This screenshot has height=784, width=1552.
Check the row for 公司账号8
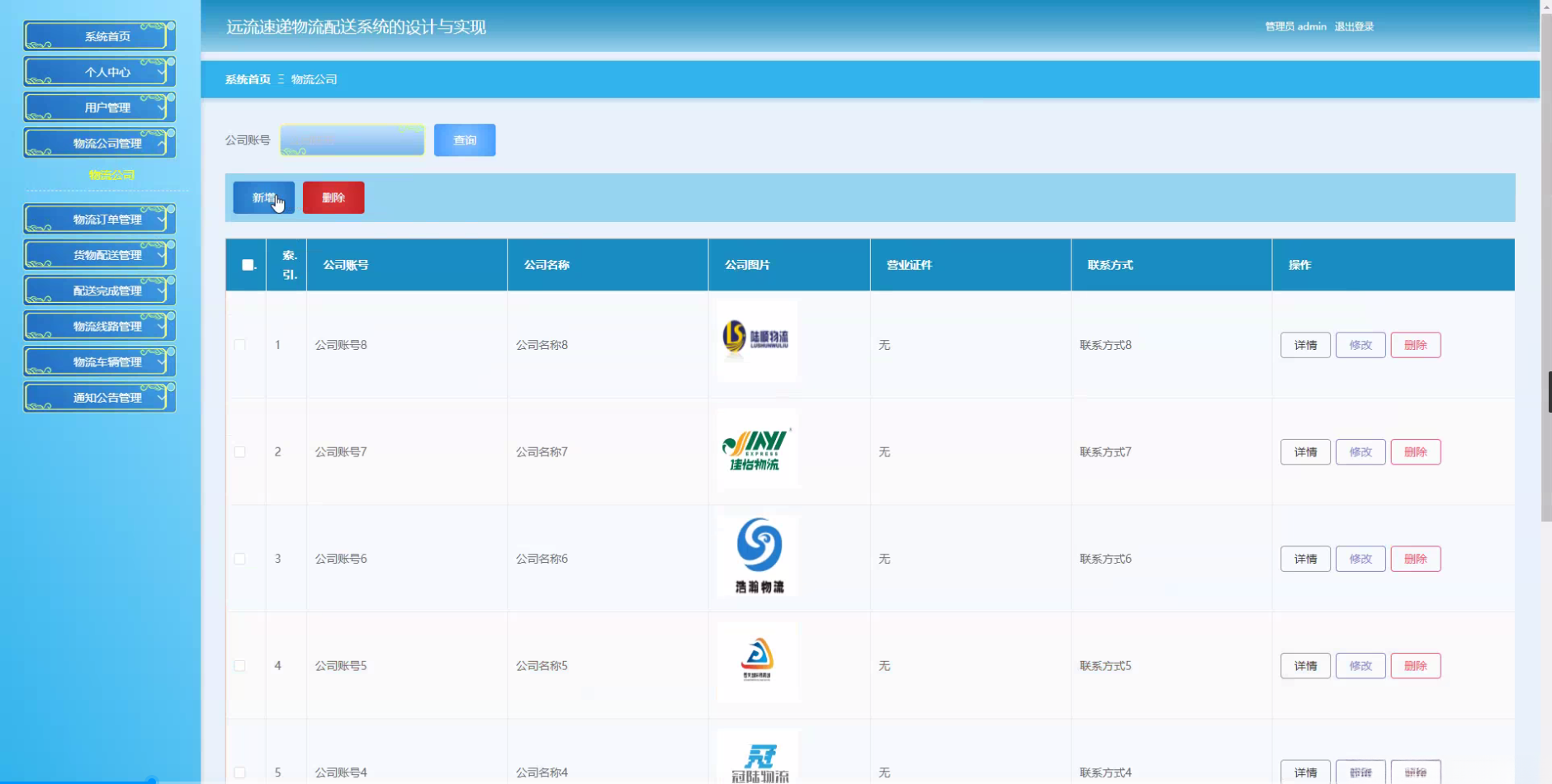pyautogui.click(x=239, y=345)
